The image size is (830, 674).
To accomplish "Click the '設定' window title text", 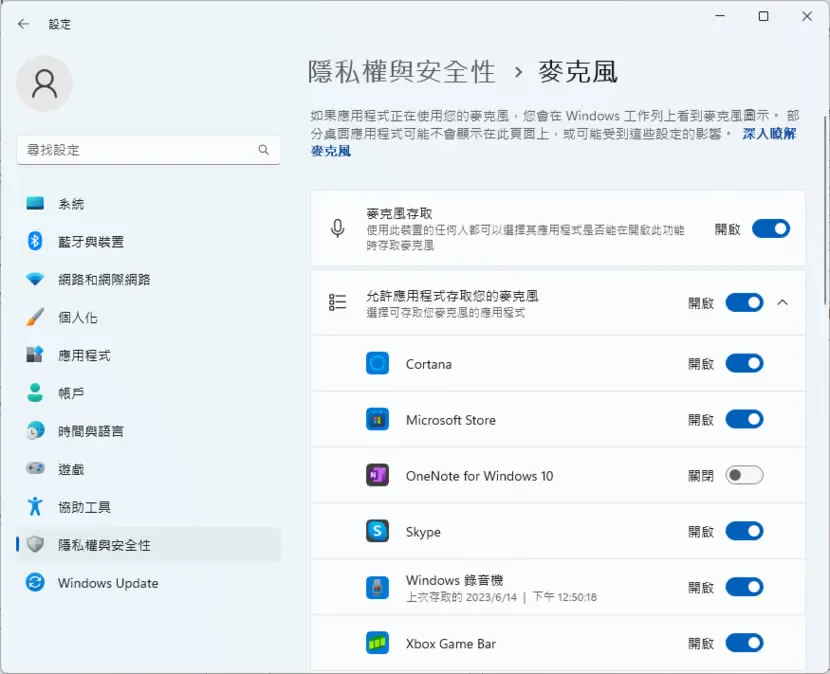I will point(59,24).
